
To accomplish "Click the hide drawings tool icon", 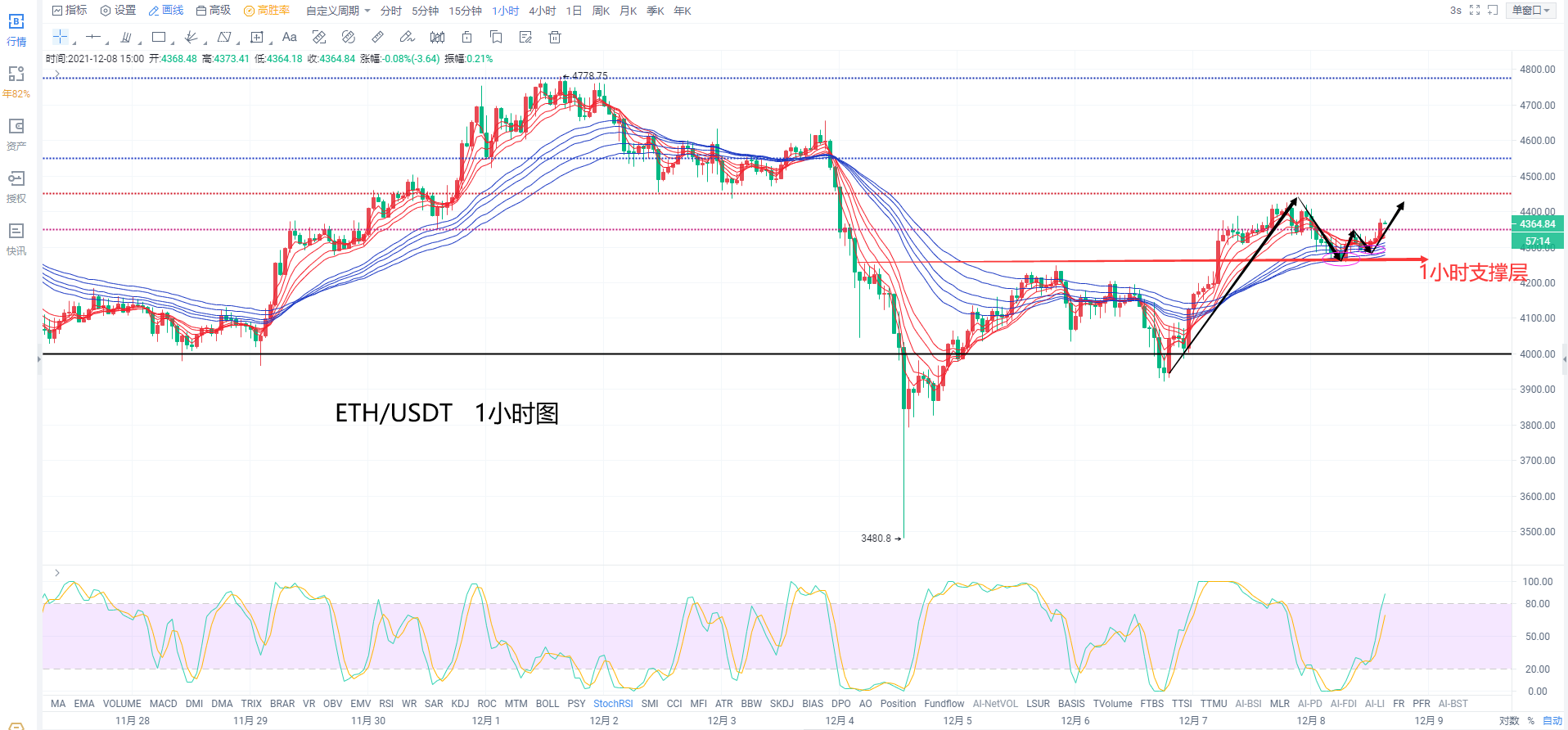I will (x=348, y=37).
